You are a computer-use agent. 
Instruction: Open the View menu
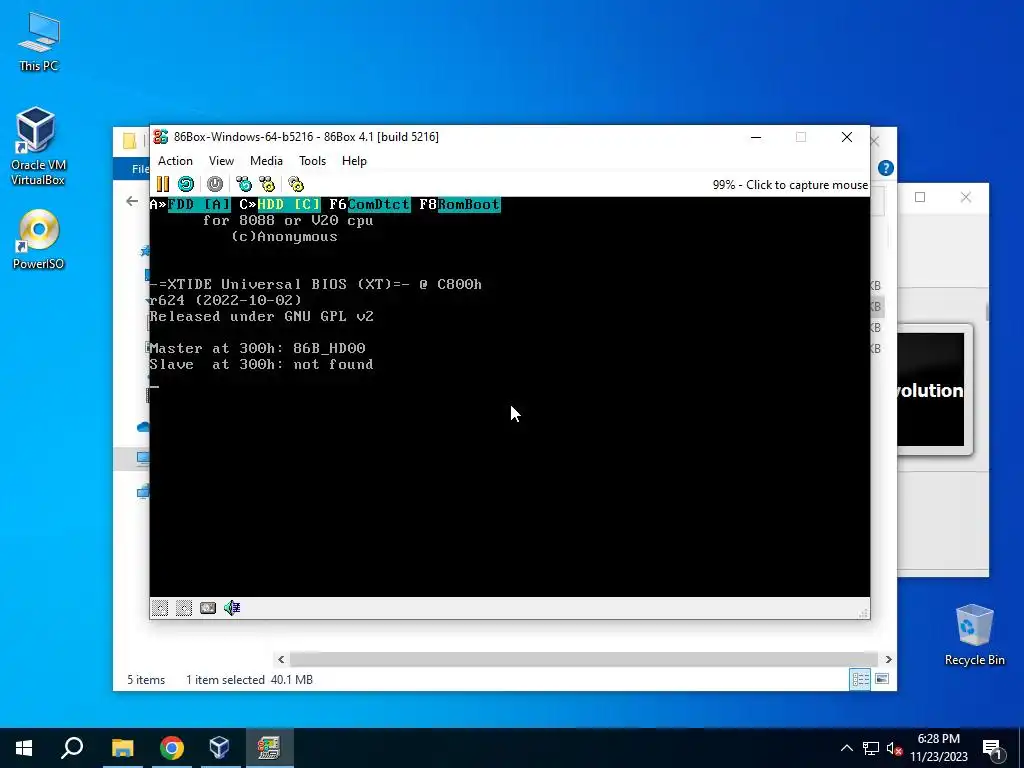tap(221, 161)
